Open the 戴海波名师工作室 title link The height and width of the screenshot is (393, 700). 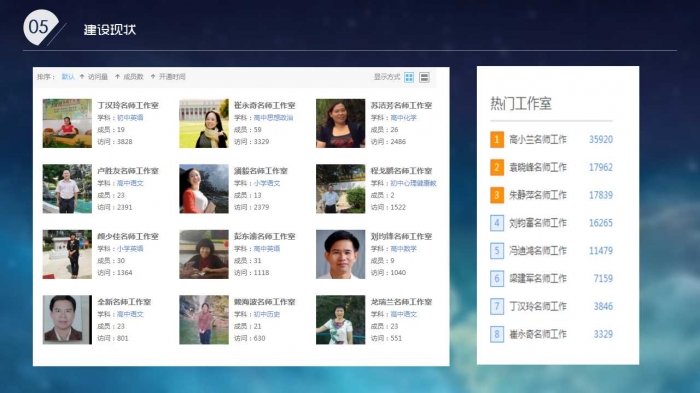pyautogui.click(x=264, y=302)
